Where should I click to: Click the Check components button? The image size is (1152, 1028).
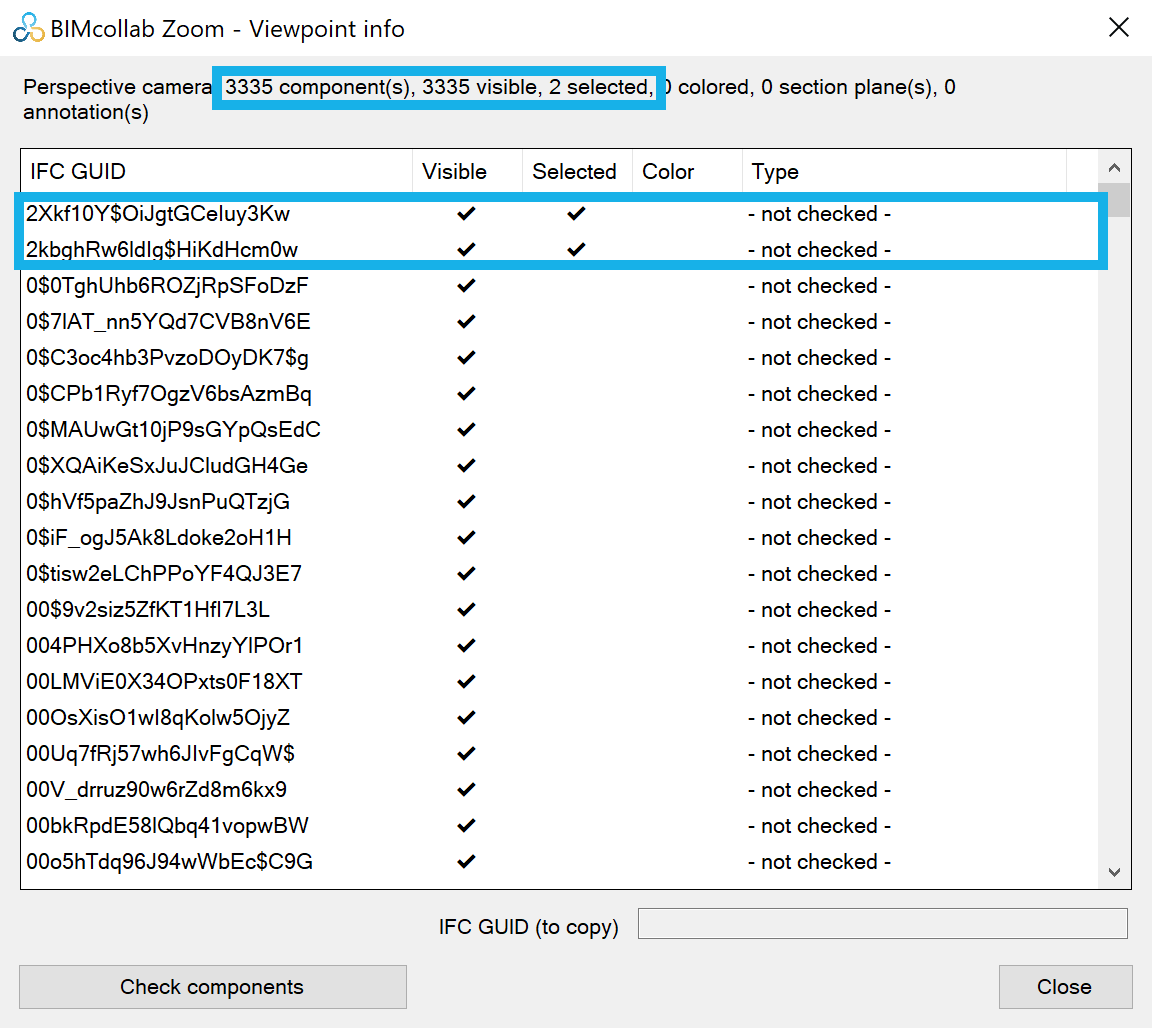tap(212, 987)
